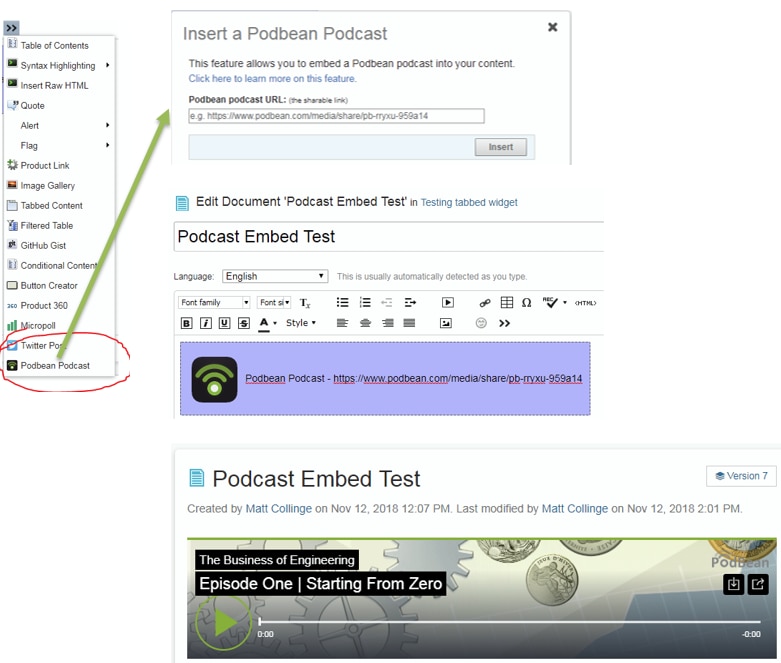Screen dimensions: 781x663
Task: Click the podcast download icon
Action: tap(733, 584)
